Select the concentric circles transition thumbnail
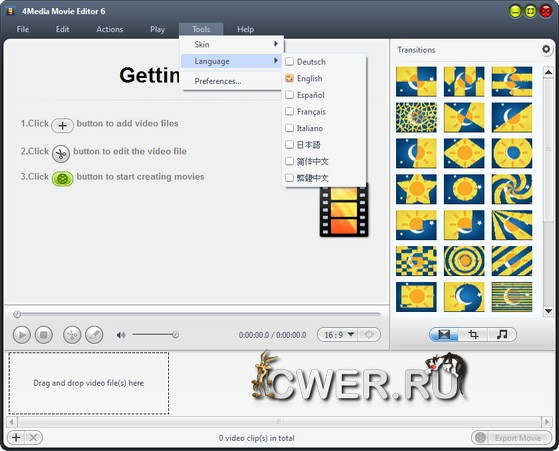This screenshot has height=451, width=559. 464,261
